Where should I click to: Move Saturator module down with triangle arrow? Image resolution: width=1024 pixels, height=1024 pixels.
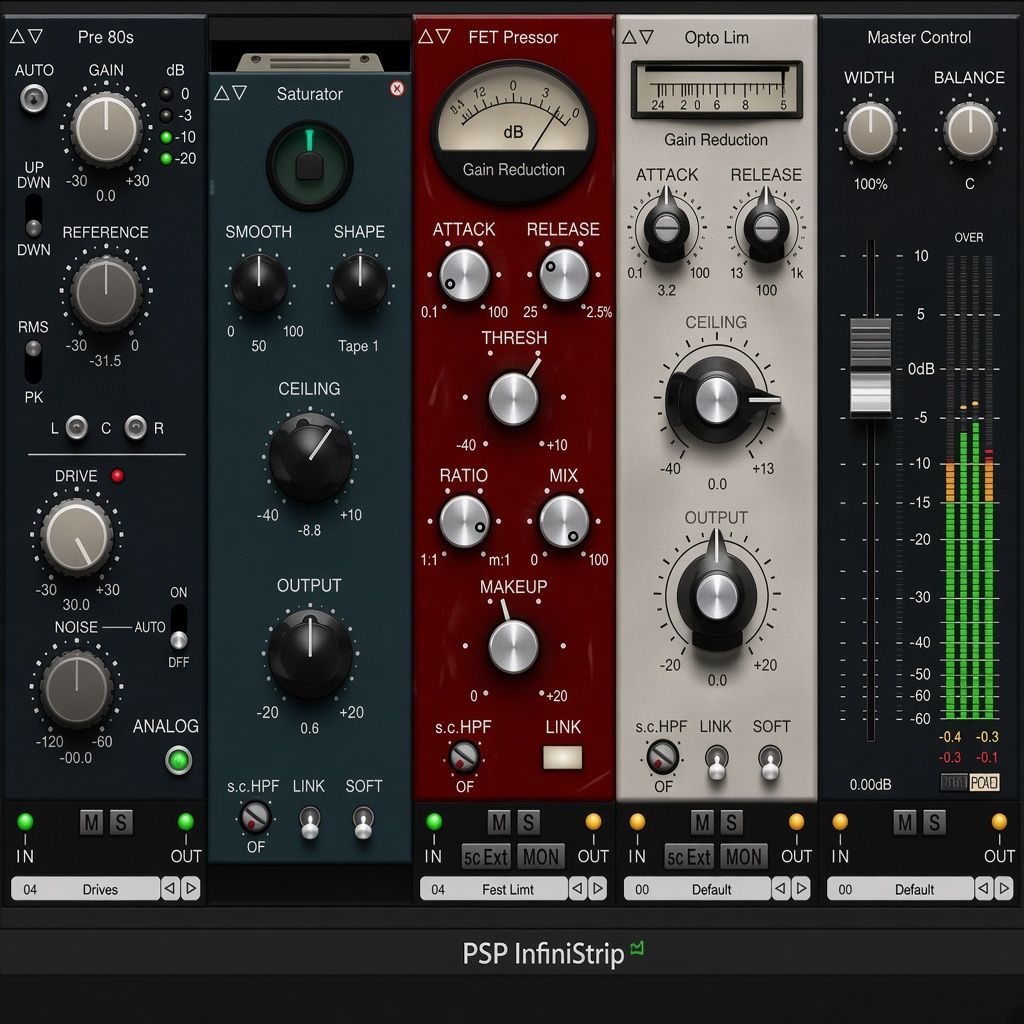coord(240,93)
